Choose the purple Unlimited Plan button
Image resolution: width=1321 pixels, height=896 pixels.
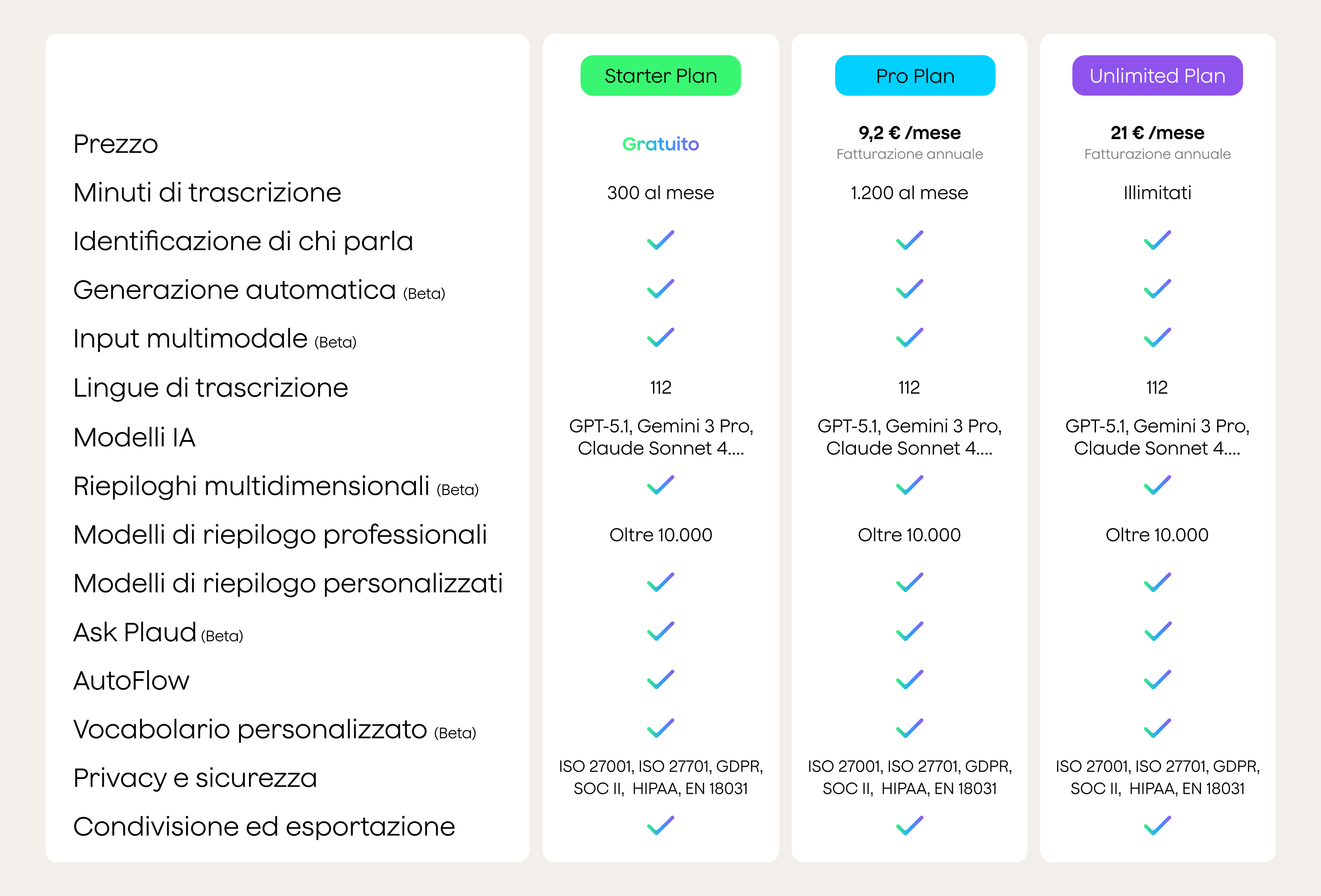(1157, 76)
